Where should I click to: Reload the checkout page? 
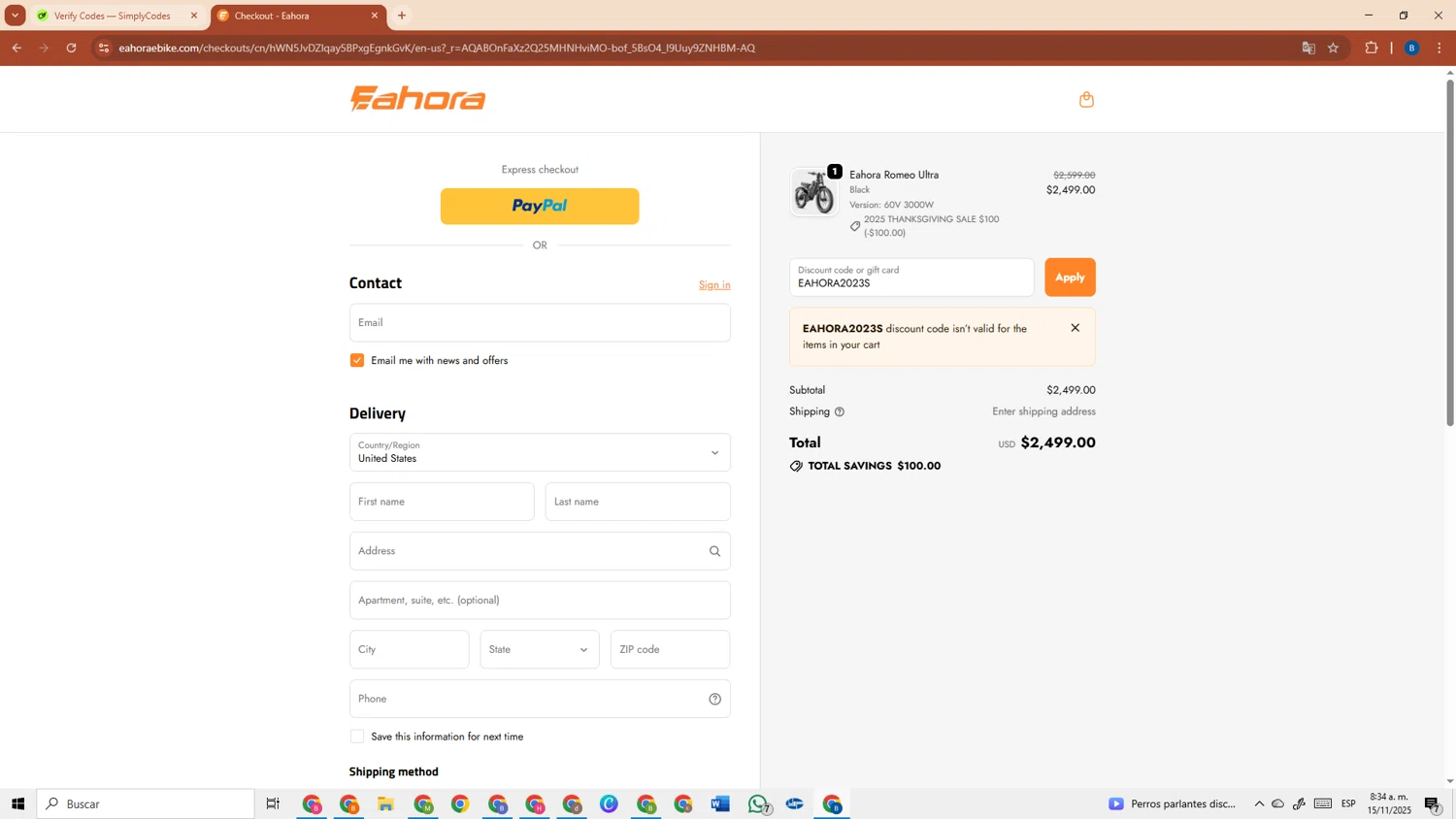click(x=71, y=48)
